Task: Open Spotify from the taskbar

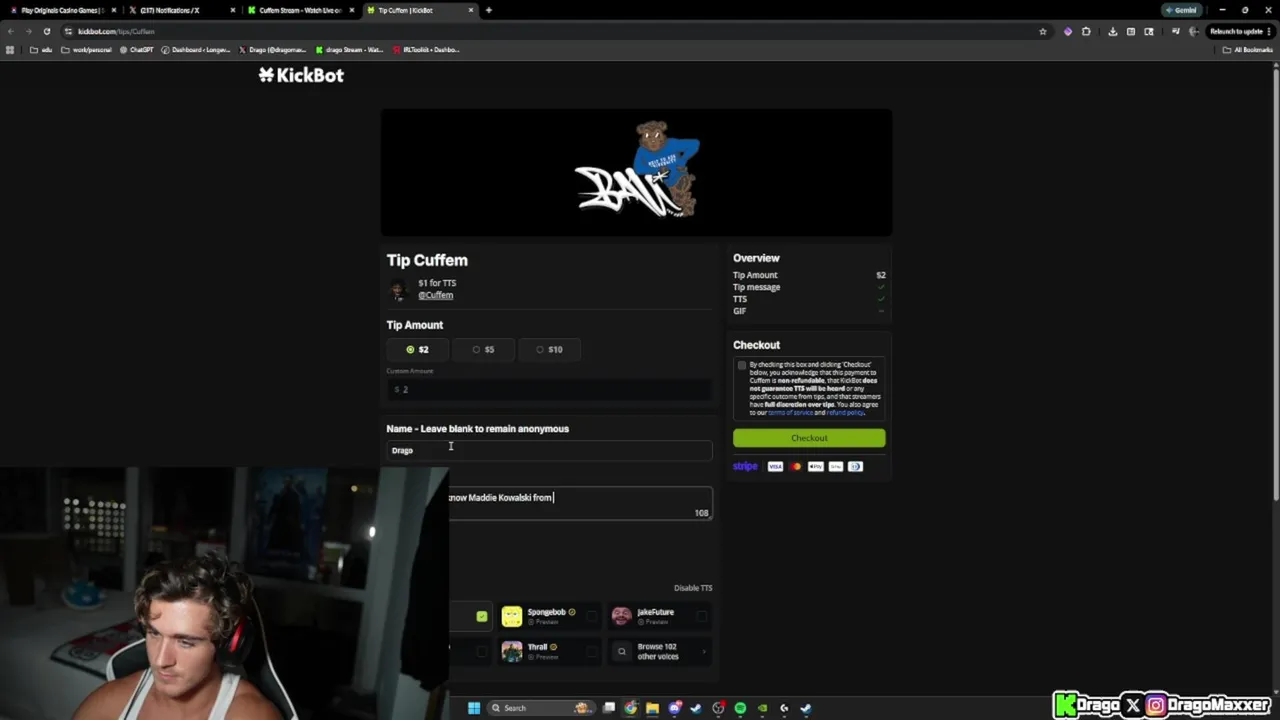Action: point(740,708)
